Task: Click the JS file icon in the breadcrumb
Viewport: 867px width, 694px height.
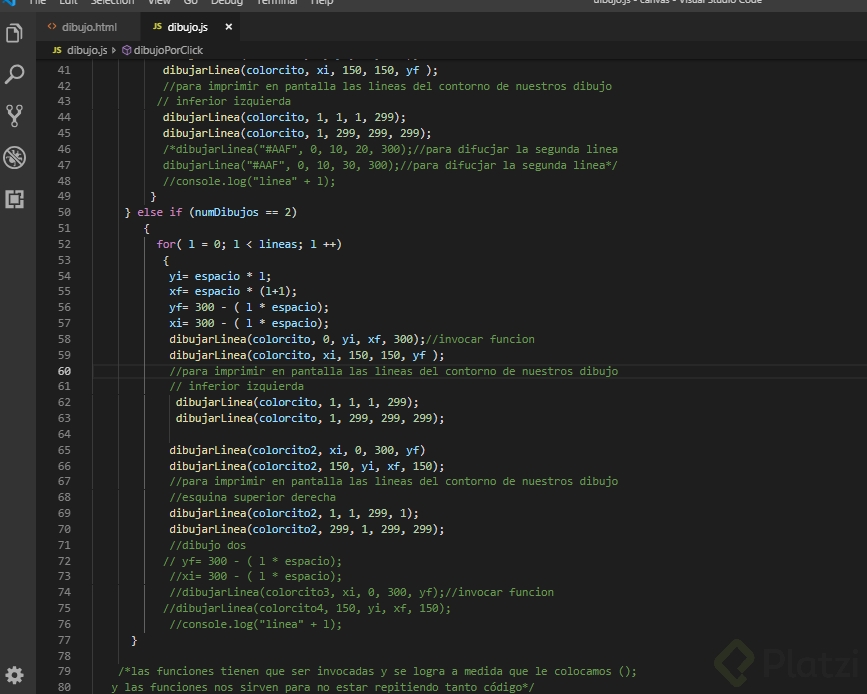Action: 57,50
